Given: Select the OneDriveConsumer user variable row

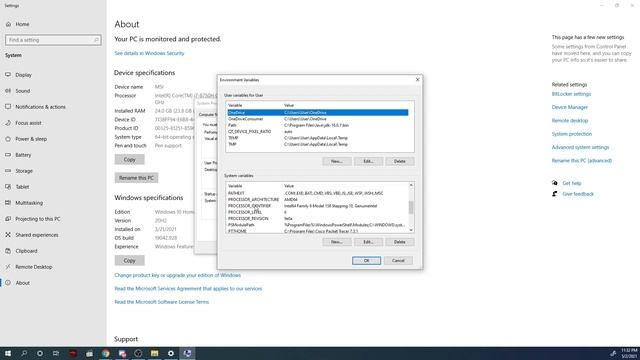Looking at the screenshot, I should point(318,119).
